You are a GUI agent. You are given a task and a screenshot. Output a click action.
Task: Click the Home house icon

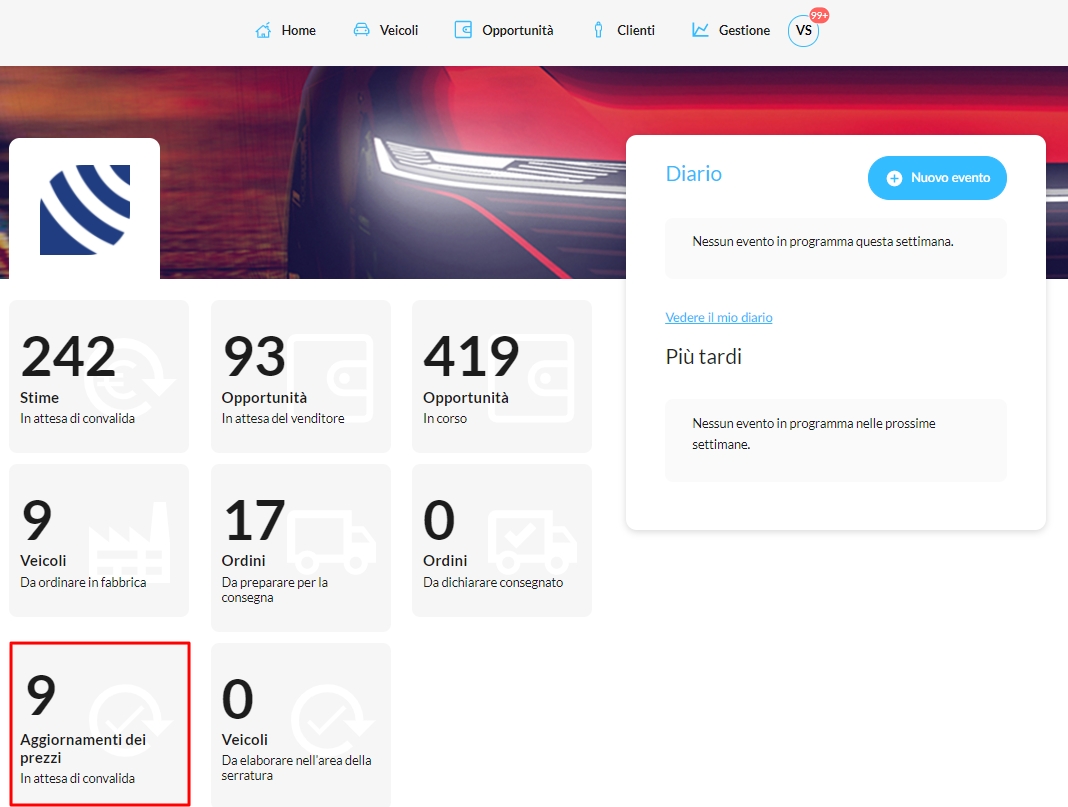263,31
